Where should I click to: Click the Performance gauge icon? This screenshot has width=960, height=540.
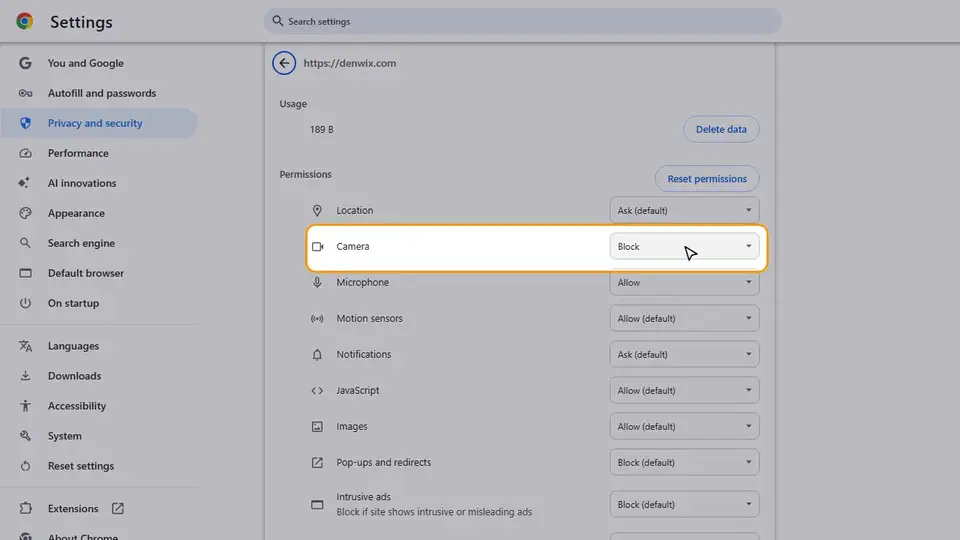[25, 153]
